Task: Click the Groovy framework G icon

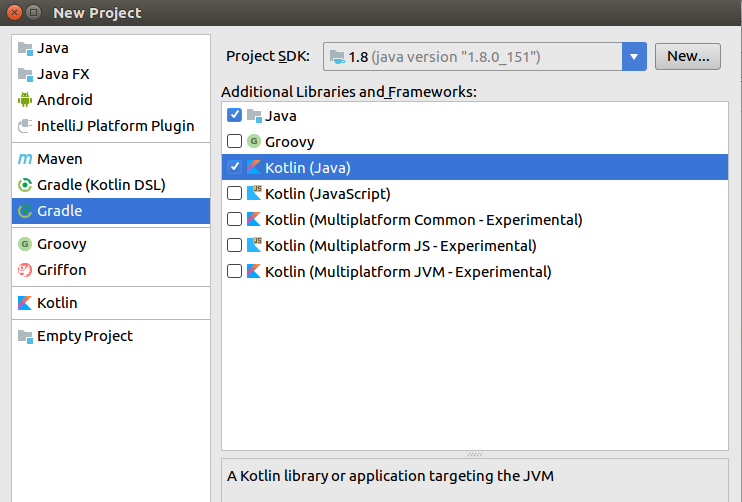Action: (254, 141)
